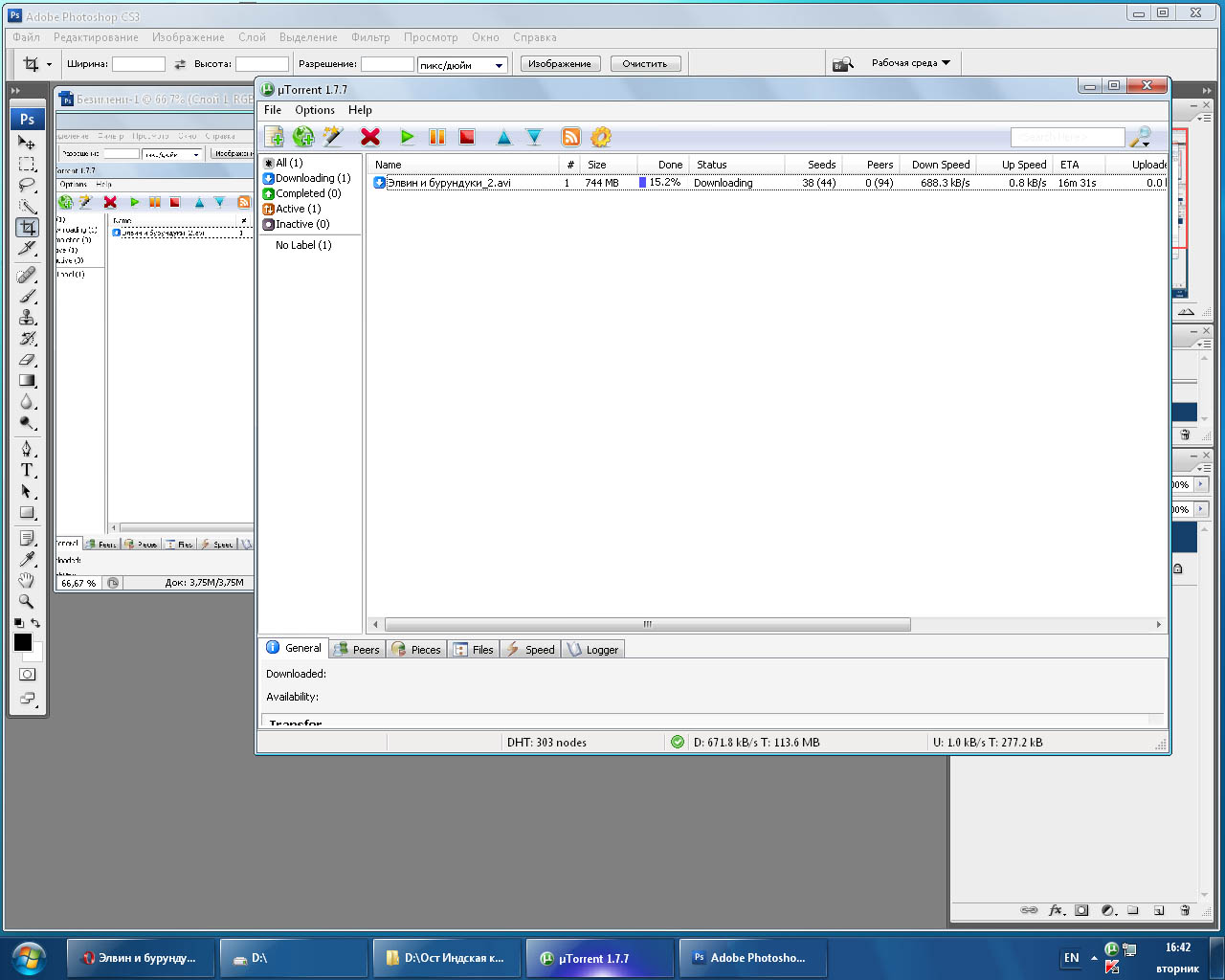The image size is (1225, 980).
Task: Swap width and height values in options bar
Action: click(180, 64)
